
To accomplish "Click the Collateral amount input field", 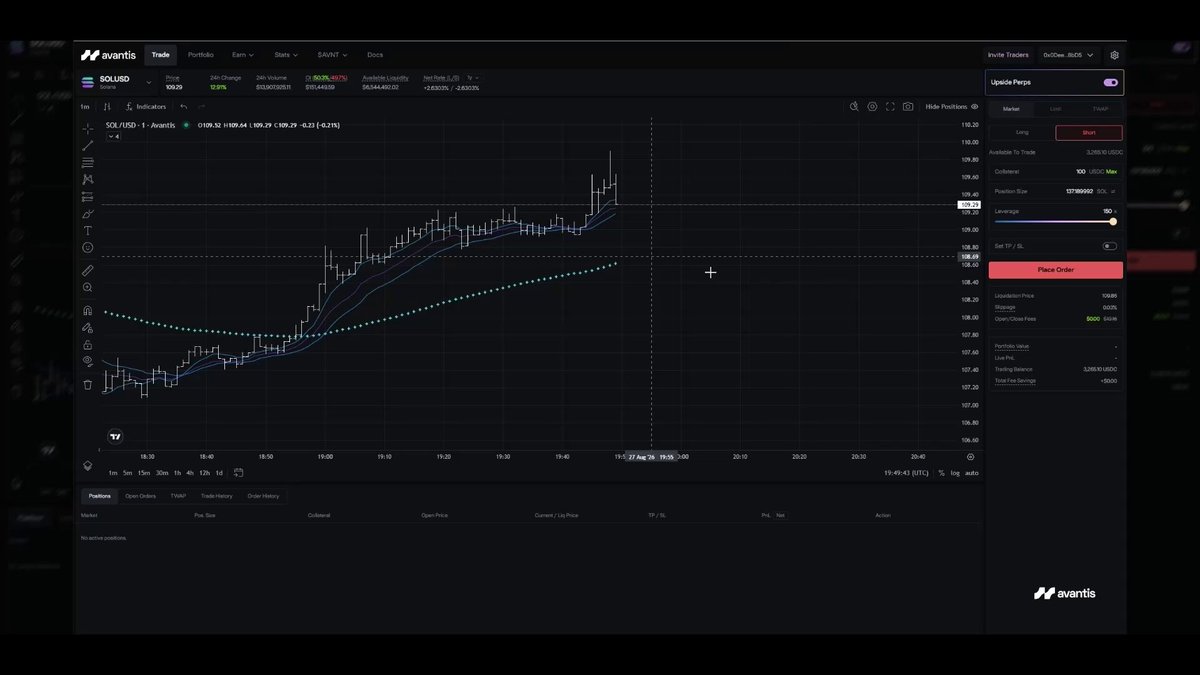I will point(1056,172).
